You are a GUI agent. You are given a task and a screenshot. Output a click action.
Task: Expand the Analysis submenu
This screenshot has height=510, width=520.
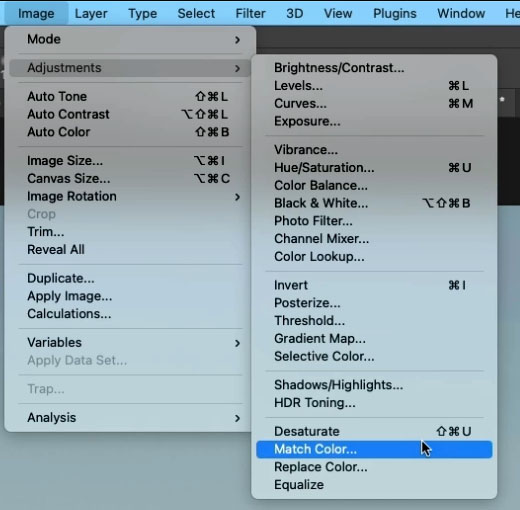(130, 418)
